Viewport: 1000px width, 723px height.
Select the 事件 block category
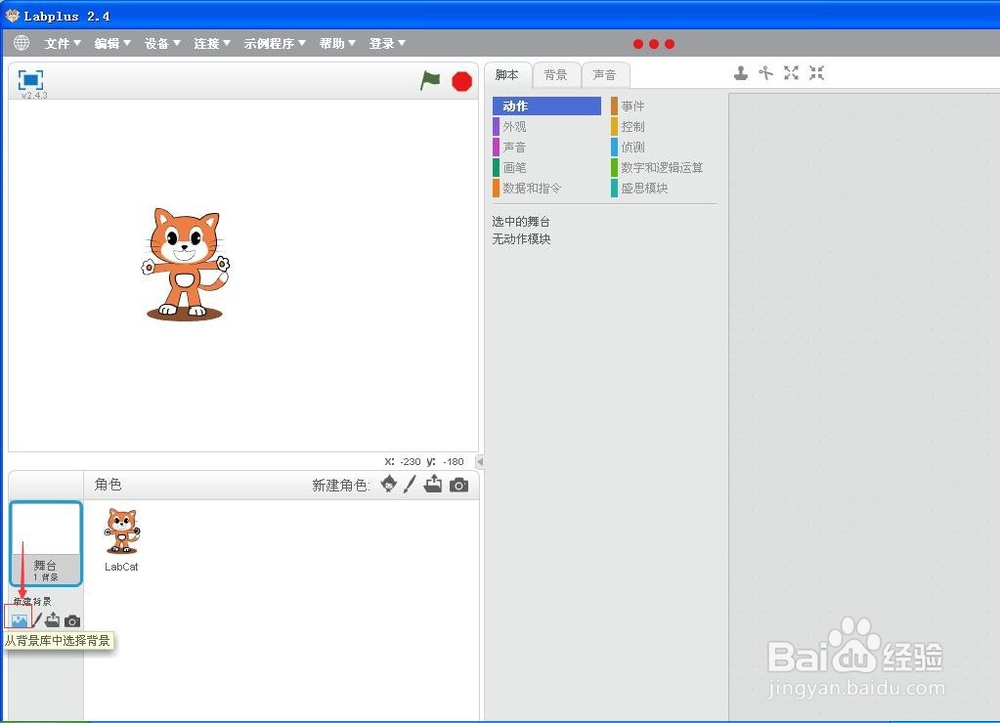[663, 106]
